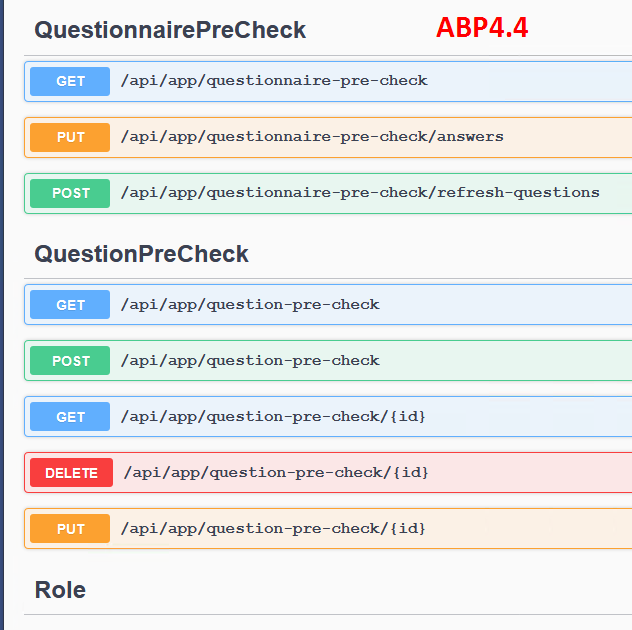Screen dimensions: 632x630
Task: Open the questionnaire-pre-check/answers endpoint path
Action: click(x=311, y=137)
